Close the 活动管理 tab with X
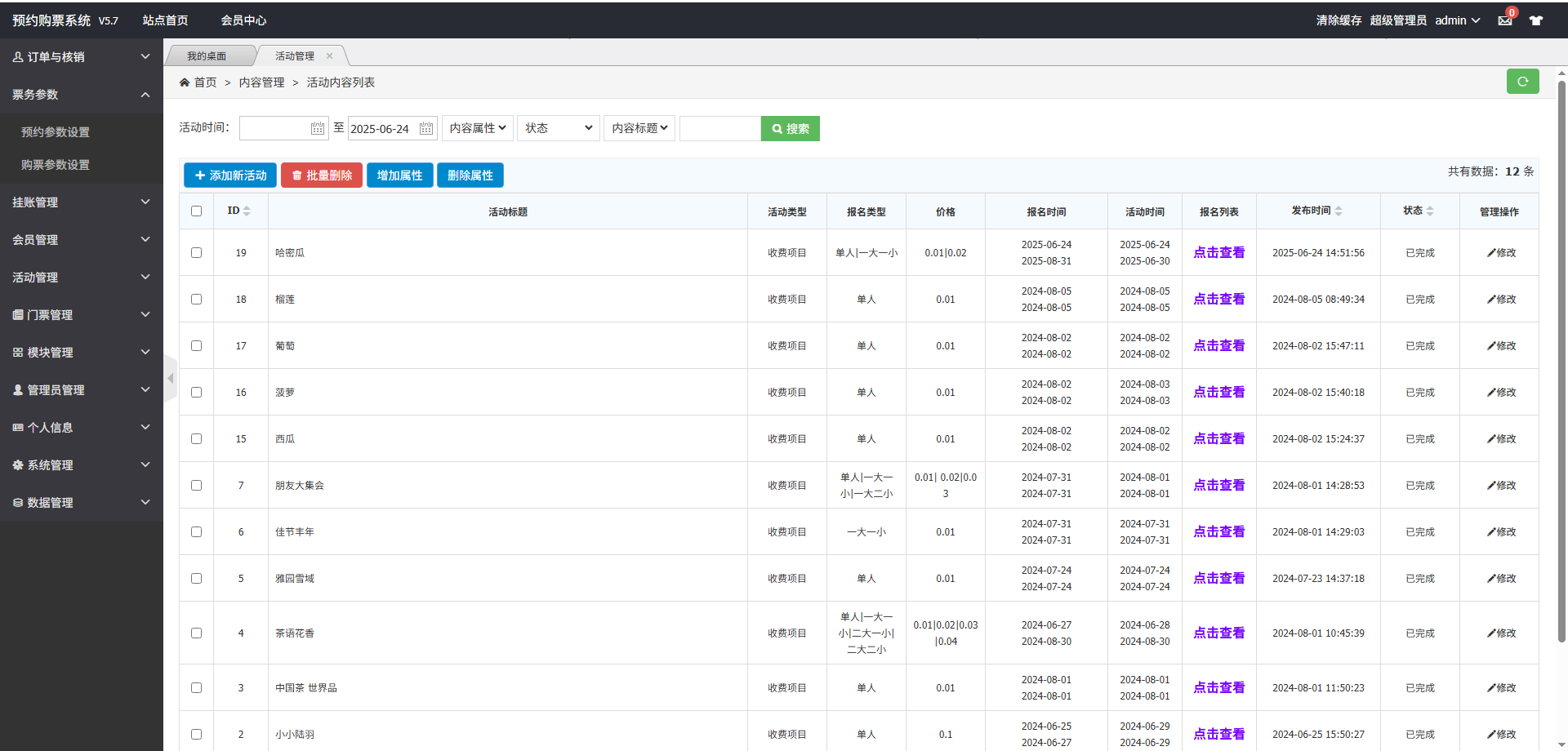This screenshot has height=751, width=1568. coord(330,56)
